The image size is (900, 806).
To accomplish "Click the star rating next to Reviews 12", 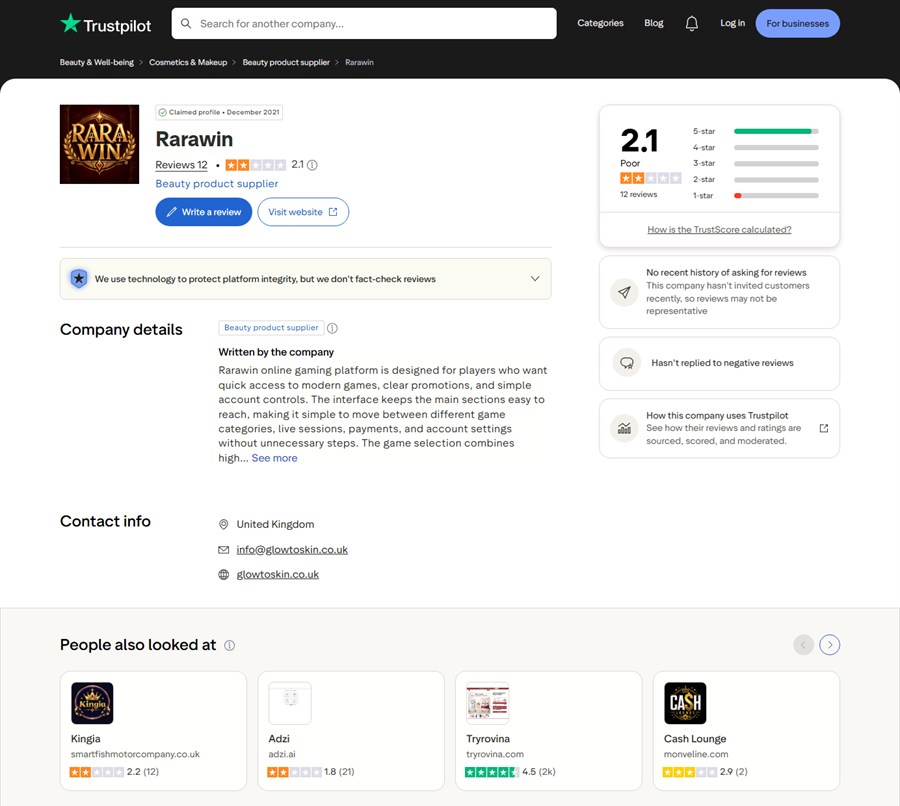I will pos(255,165).
